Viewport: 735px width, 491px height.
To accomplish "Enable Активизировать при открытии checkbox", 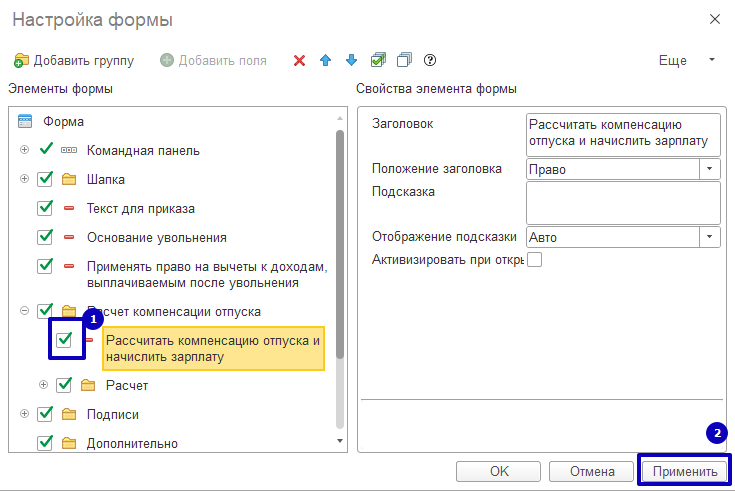I will tap(534, 260).
